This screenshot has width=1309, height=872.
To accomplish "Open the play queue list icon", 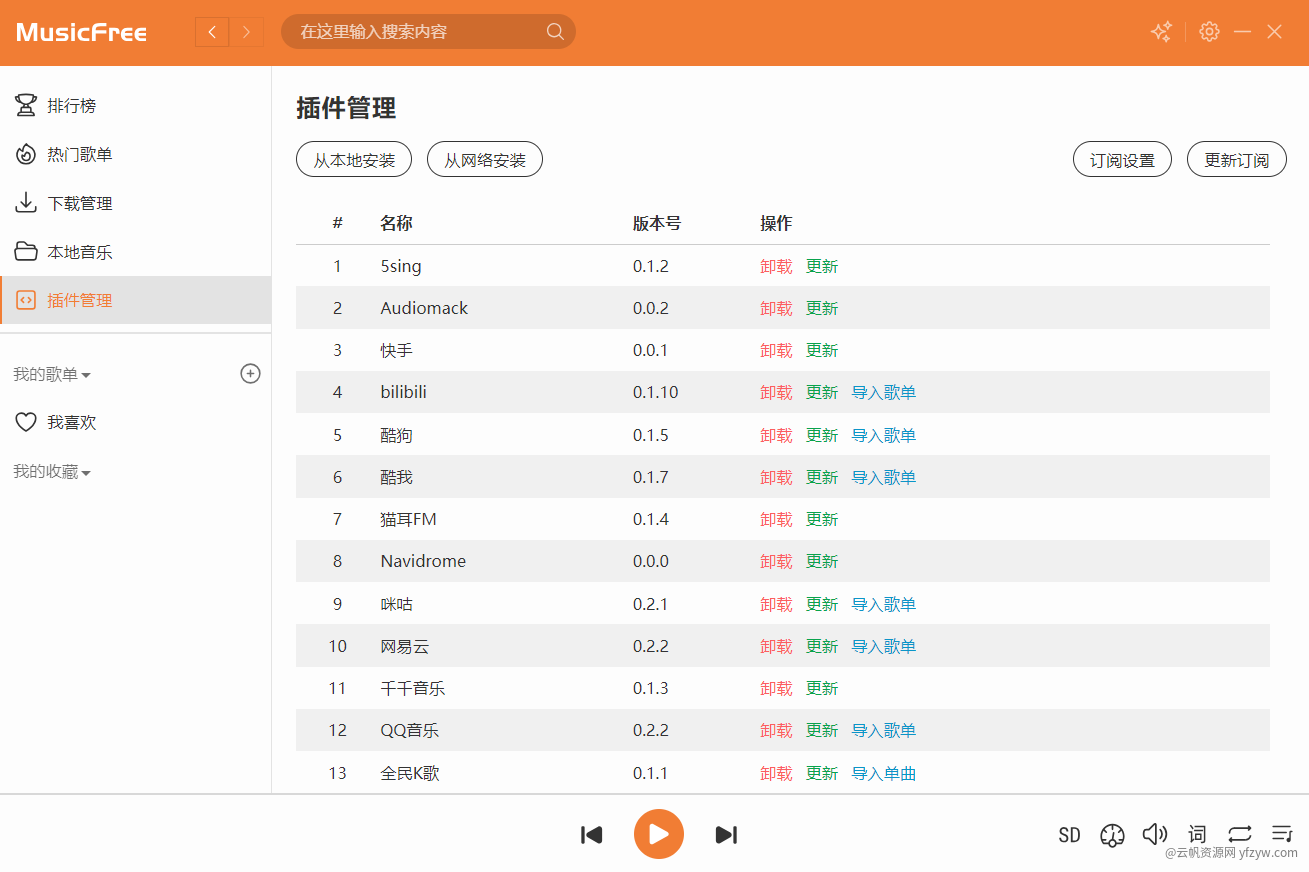I will pos(1282,833).
